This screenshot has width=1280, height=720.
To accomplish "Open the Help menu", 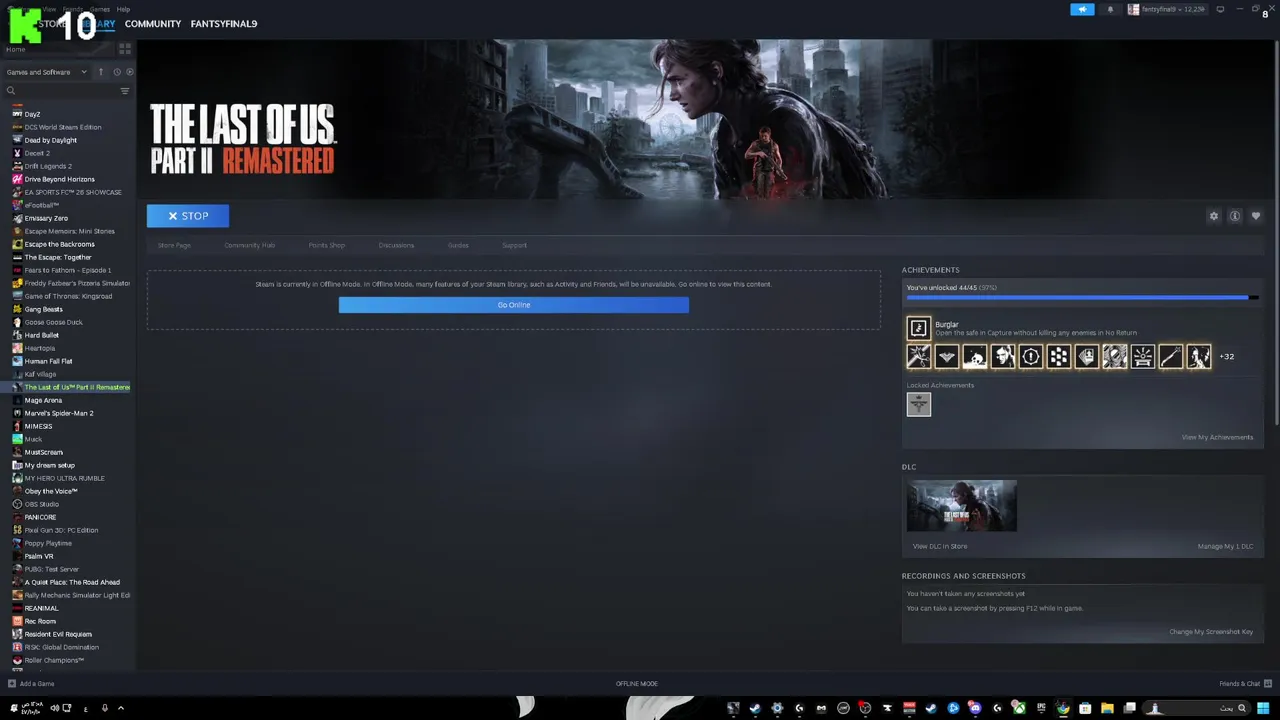I will (x=123, y=9).
